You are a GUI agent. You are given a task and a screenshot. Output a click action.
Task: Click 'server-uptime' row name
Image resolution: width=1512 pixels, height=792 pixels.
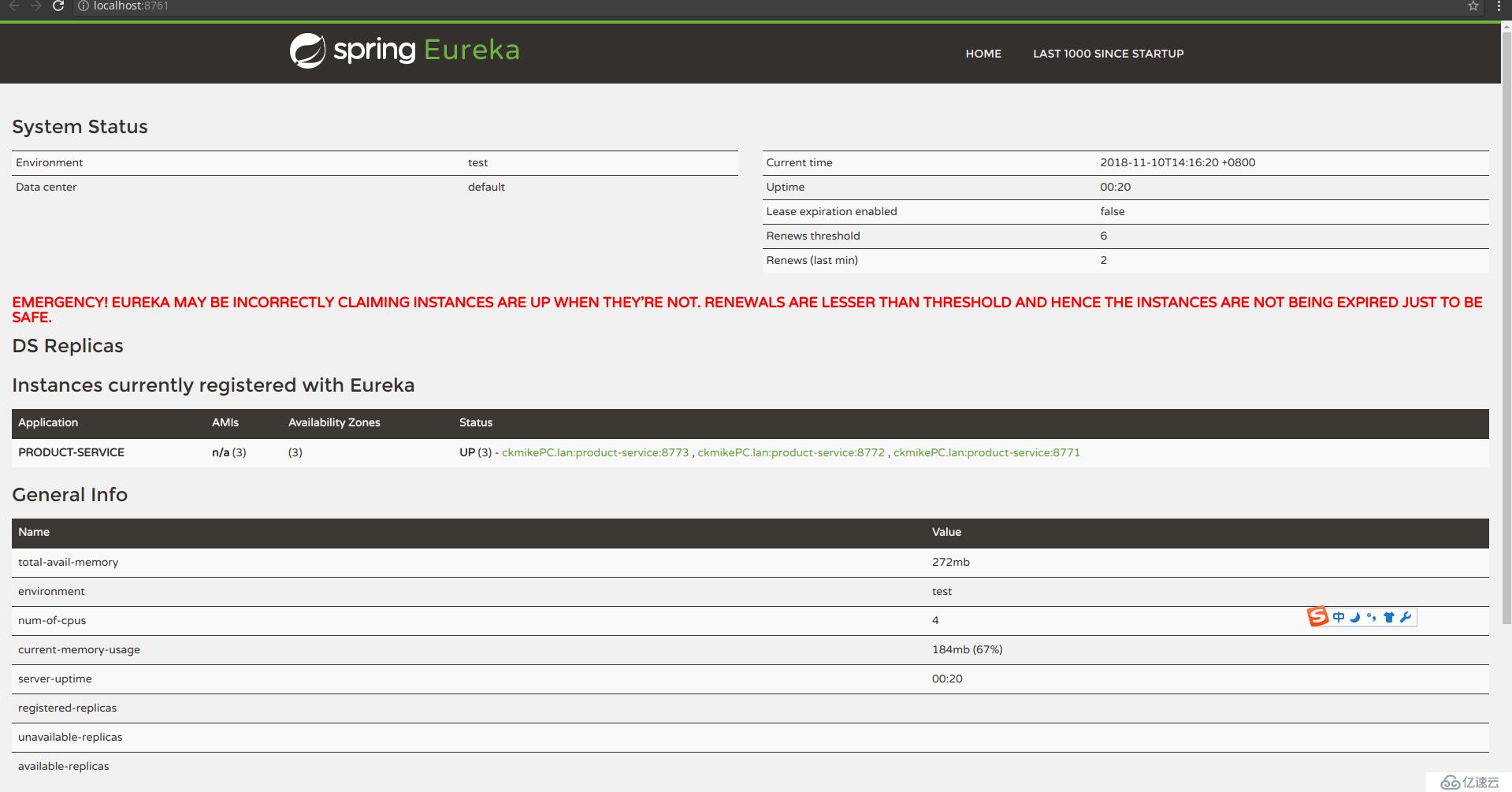click(55, 679)
